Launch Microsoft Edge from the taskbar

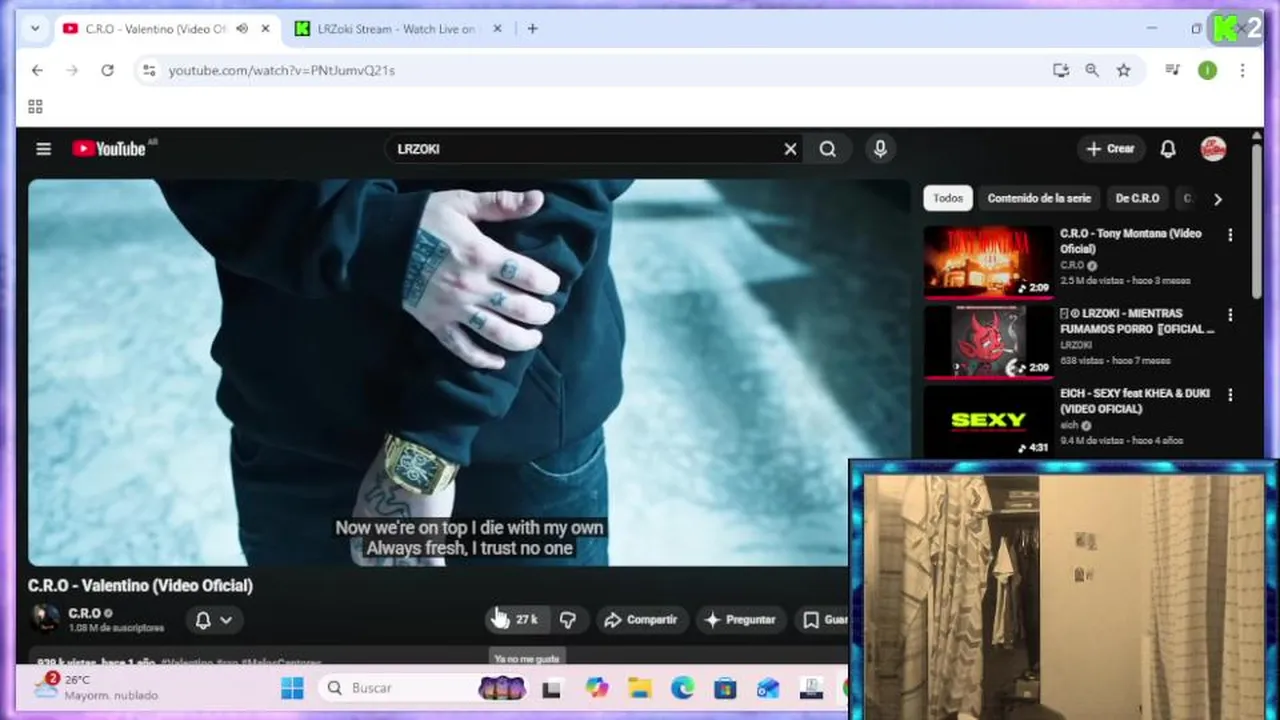(x=682, y=688)
